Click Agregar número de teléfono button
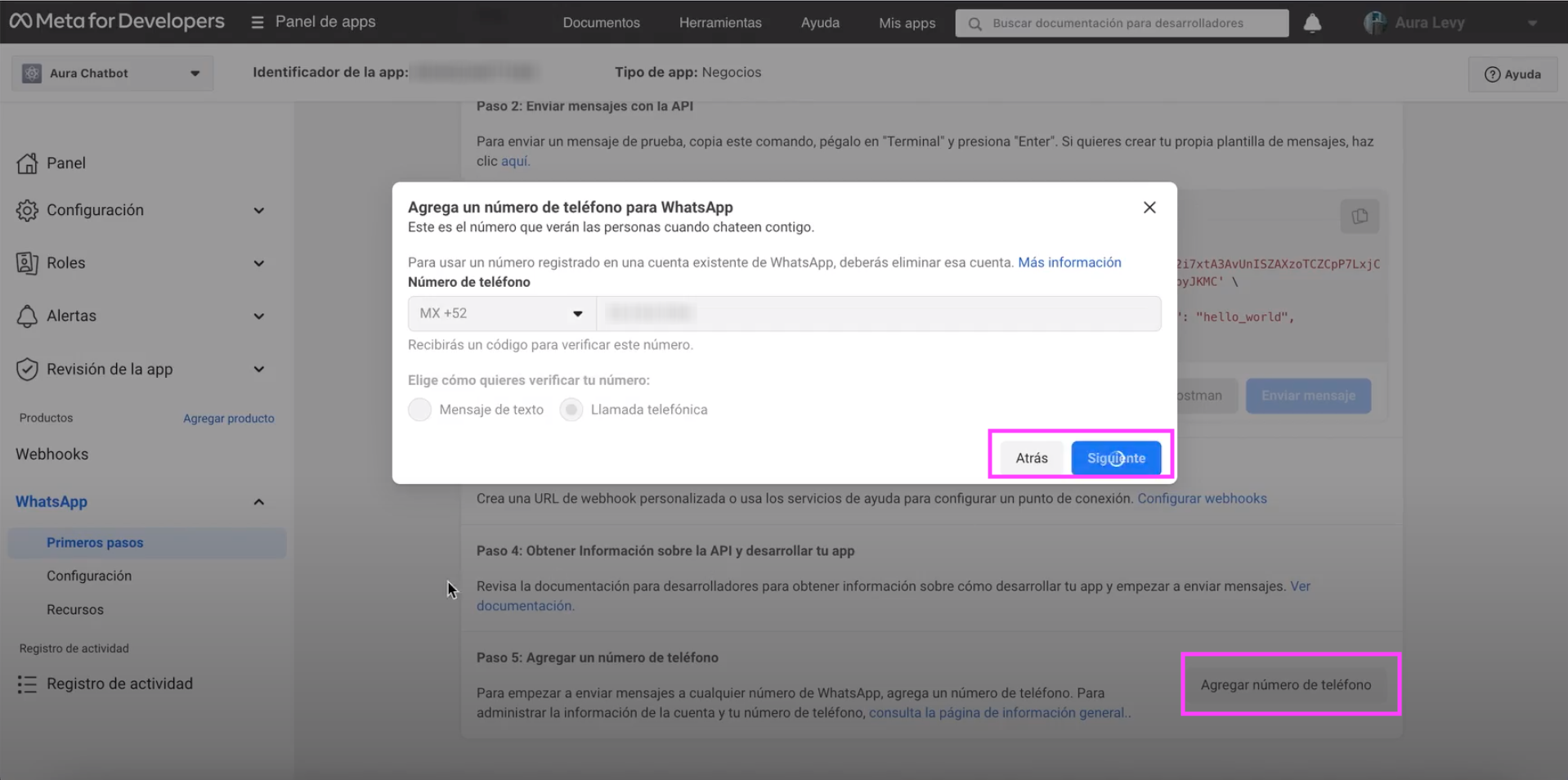This screenshot has width=1568, height=780. tap(1286, 685)
